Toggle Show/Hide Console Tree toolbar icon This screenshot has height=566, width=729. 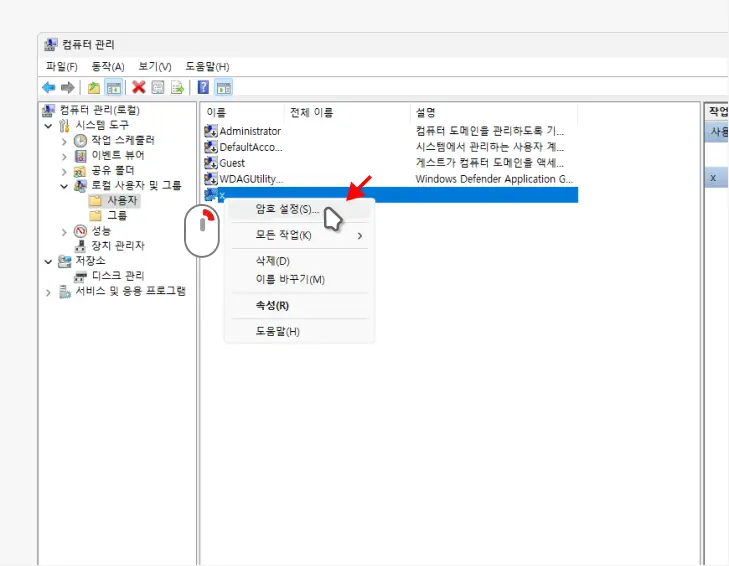click(113, 87)
